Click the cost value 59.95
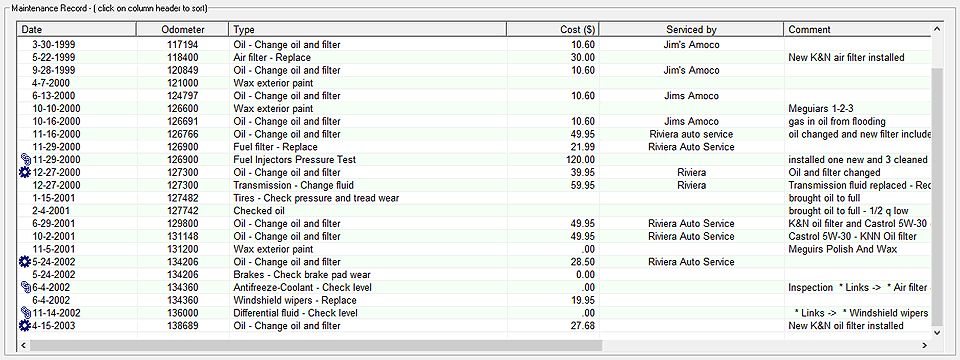 click(x=583, y=186)
